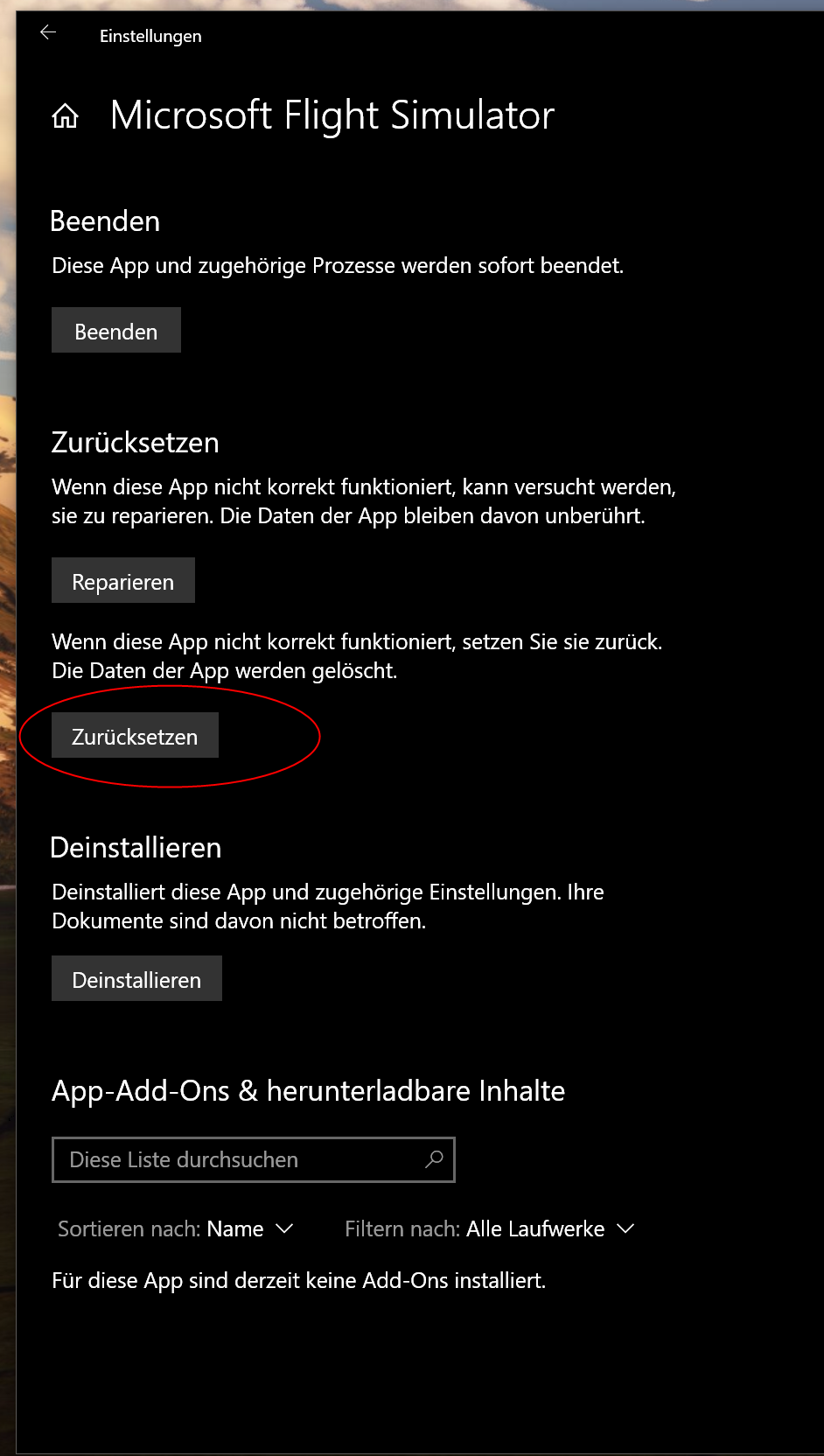Click the Einstellungen window title
This screenshot has height=1456, width=824.
coord(150,36)
